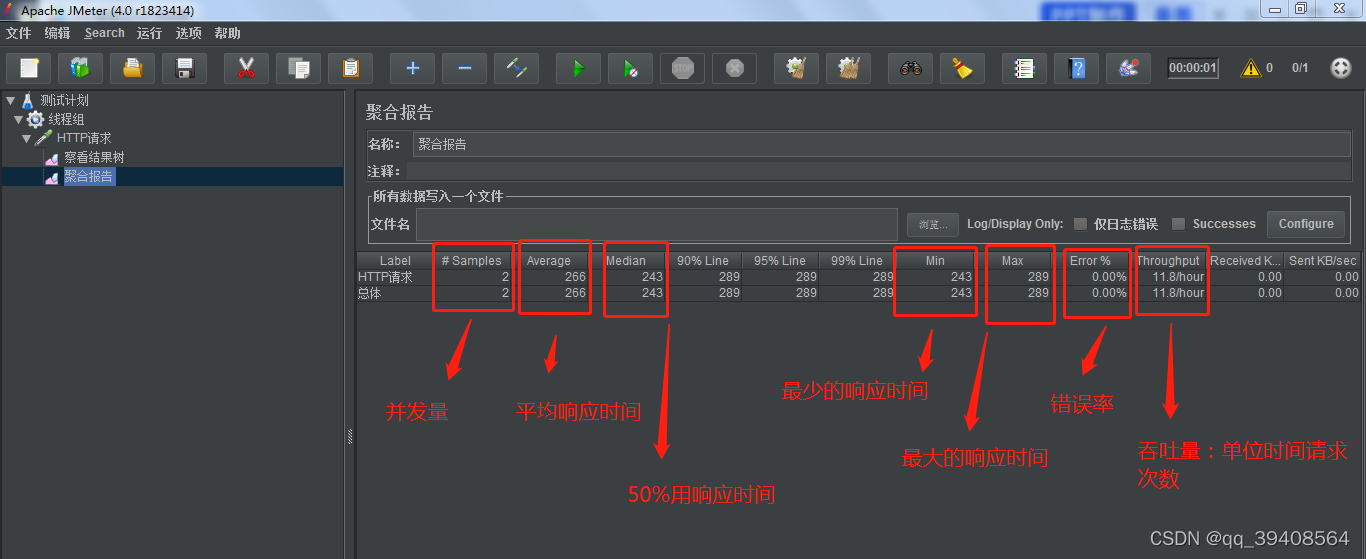Click the Search binoculars icon

910,68
